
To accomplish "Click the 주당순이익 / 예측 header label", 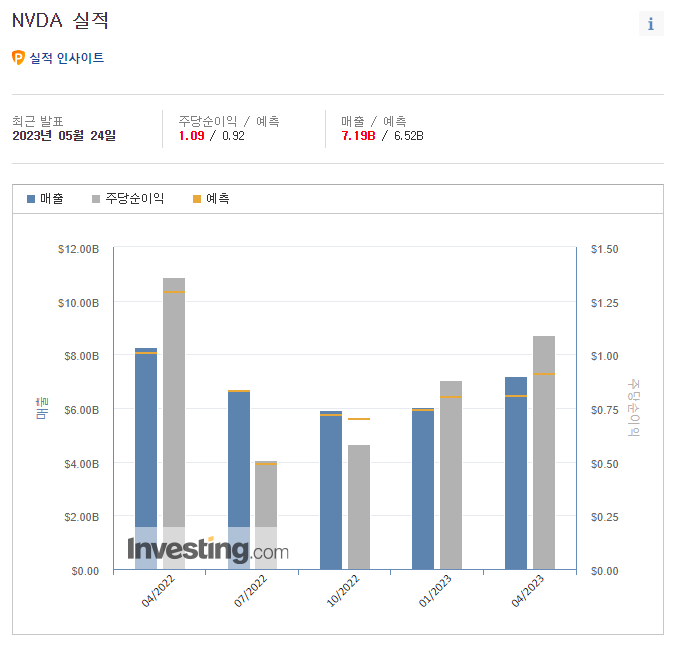I will [x=229, y=121].
